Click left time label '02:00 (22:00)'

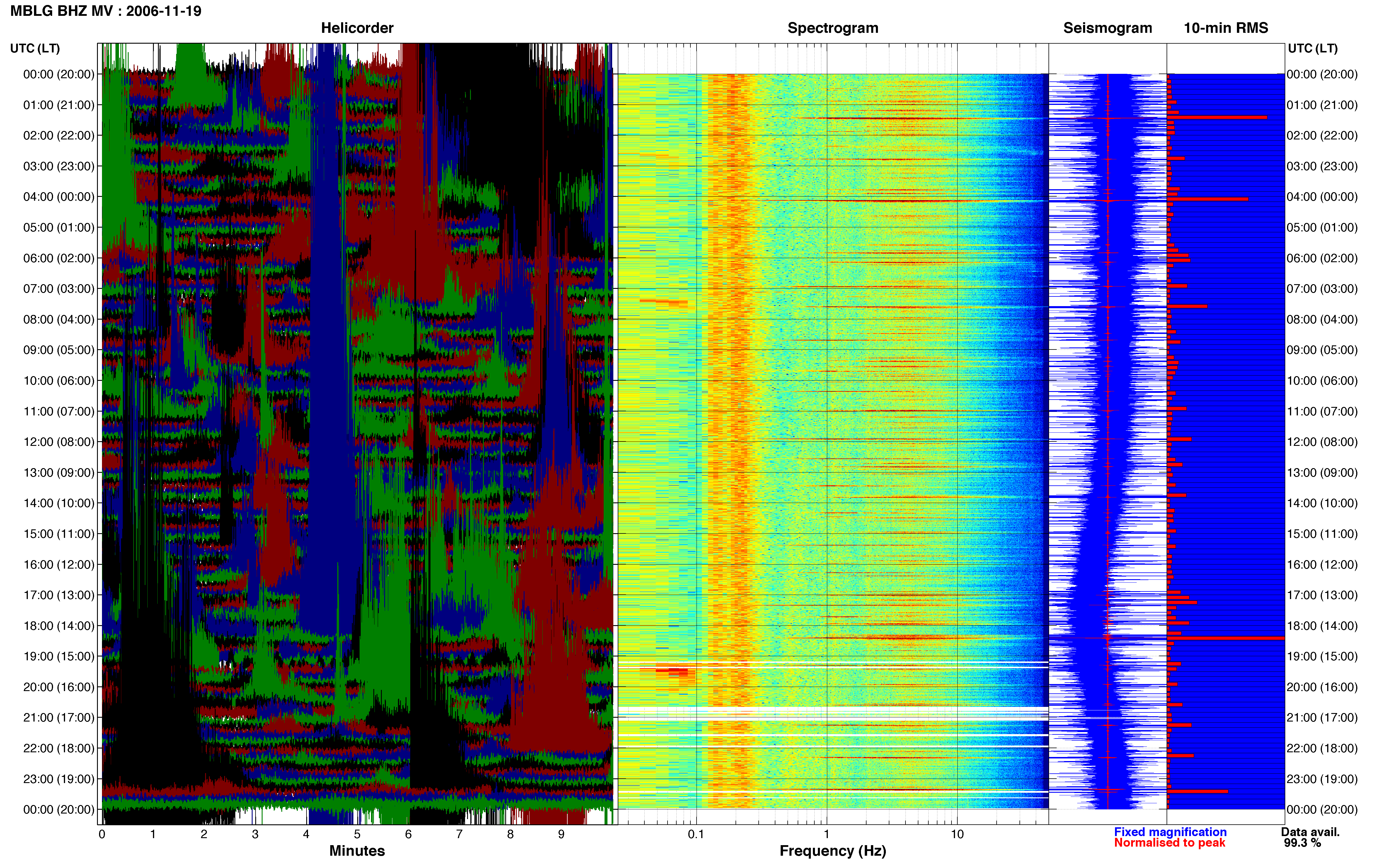59,135
